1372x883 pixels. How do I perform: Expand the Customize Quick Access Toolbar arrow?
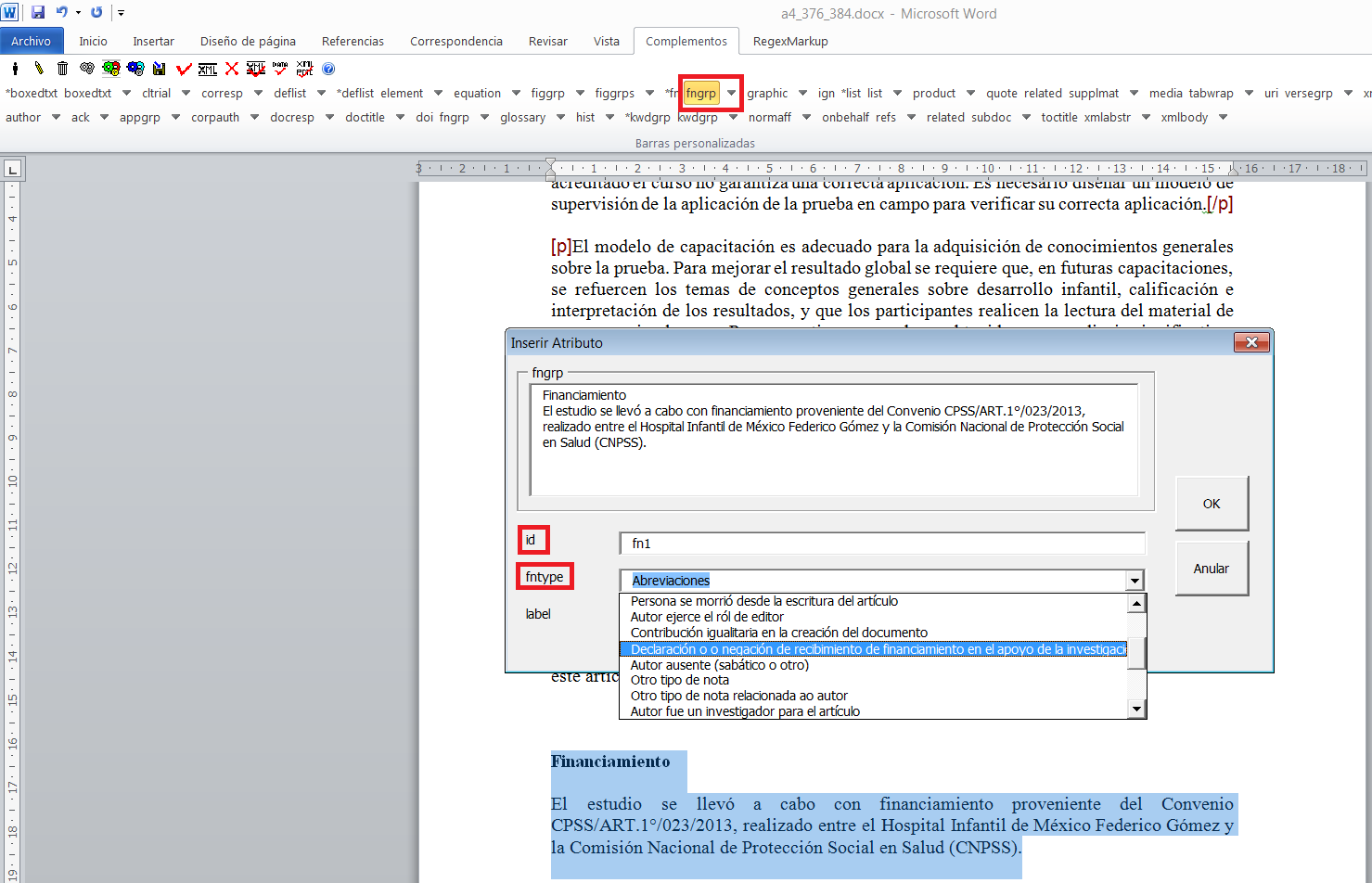point(121,13)
